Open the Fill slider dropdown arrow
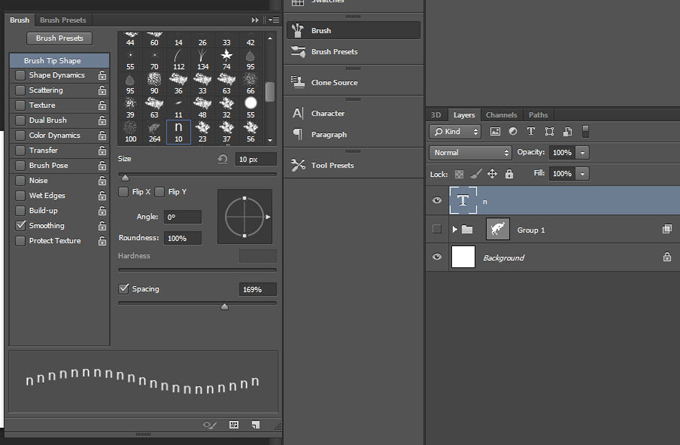This screenshot has height=445, width=680. coord(582,174)
